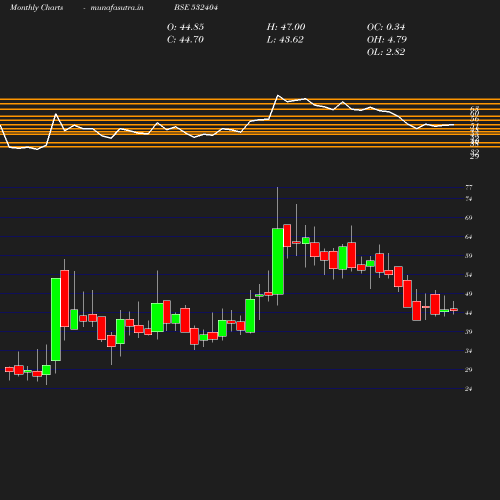Select the high value "H: 47.00"
This screenshot has width=500, height=500.
click(286, 27)
